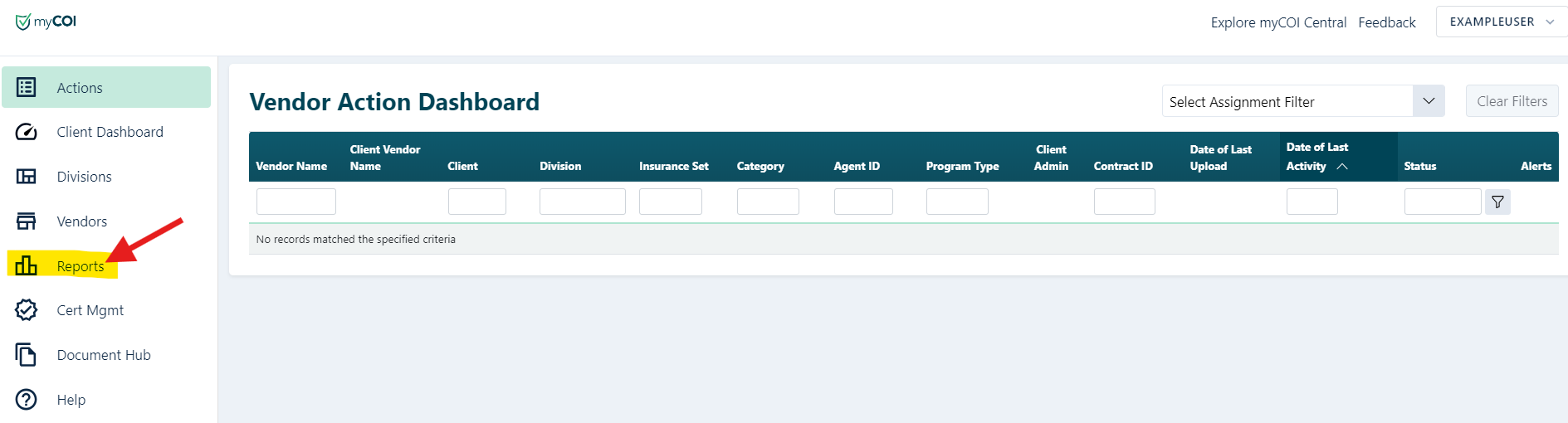Image resolution: width=1568 pixels, height=423 pixels.
Task: Click the Divisions layout icon
Action: click(27, 177)
